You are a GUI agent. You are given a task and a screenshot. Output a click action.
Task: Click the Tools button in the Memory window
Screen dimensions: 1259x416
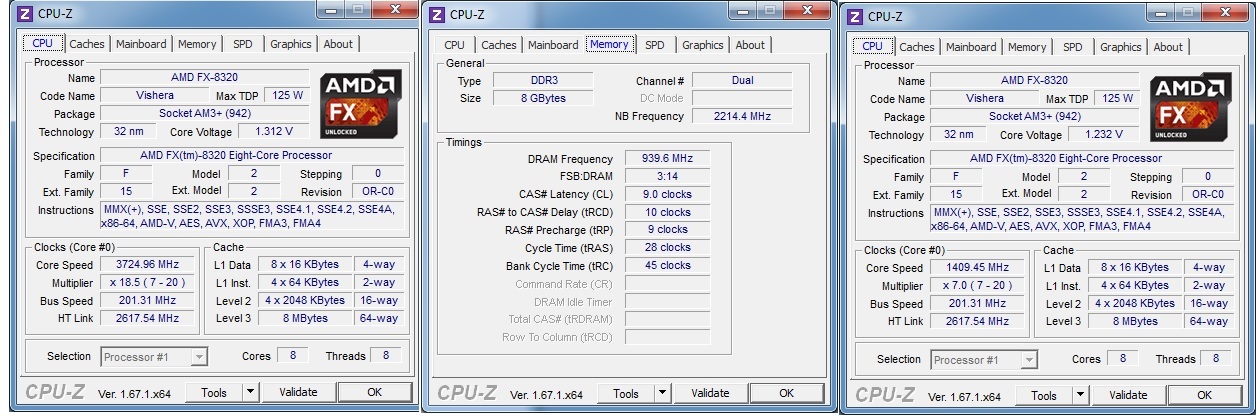pos(626,394)
